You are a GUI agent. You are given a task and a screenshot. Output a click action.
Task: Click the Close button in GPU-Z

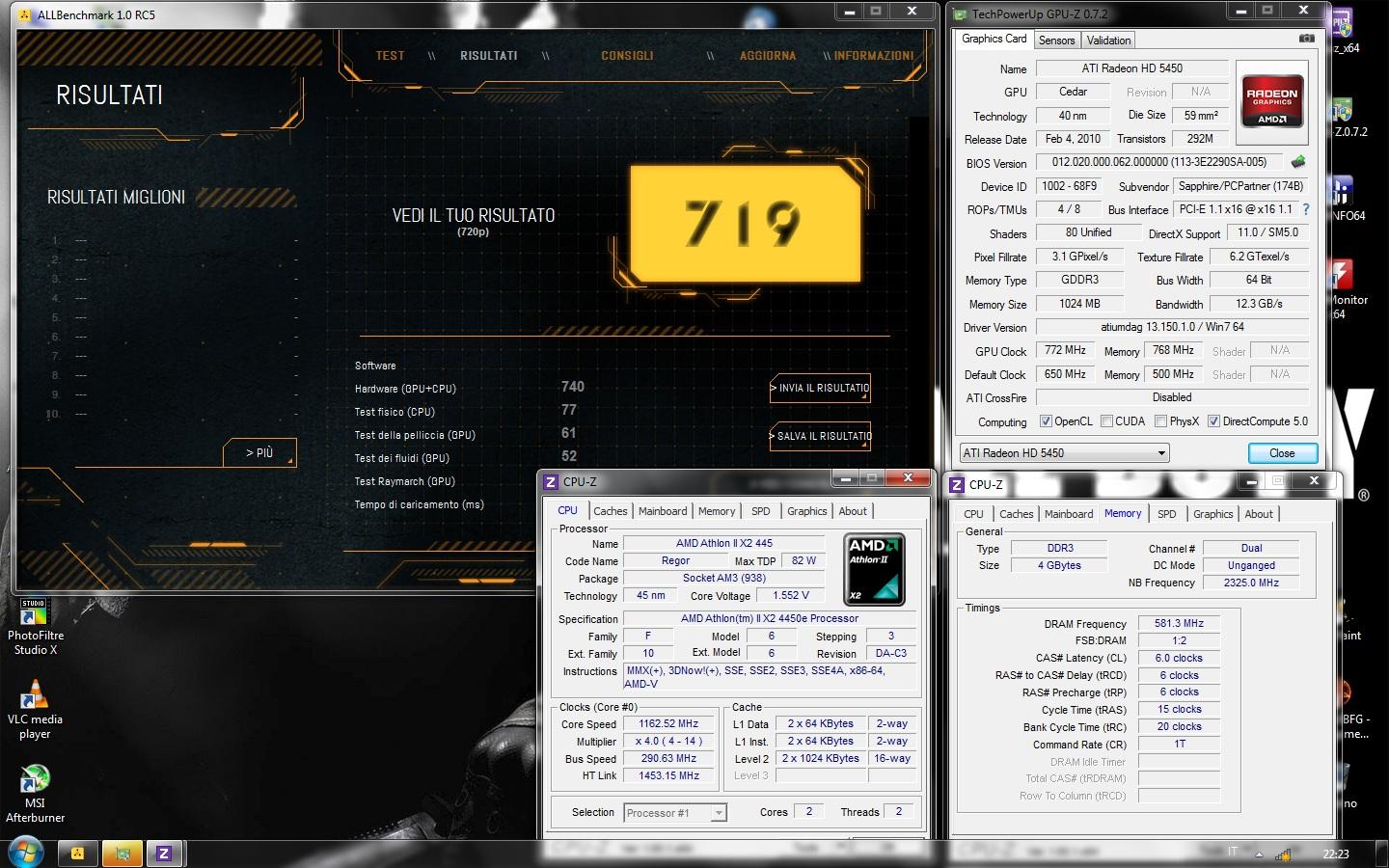tap(1282, 453)
